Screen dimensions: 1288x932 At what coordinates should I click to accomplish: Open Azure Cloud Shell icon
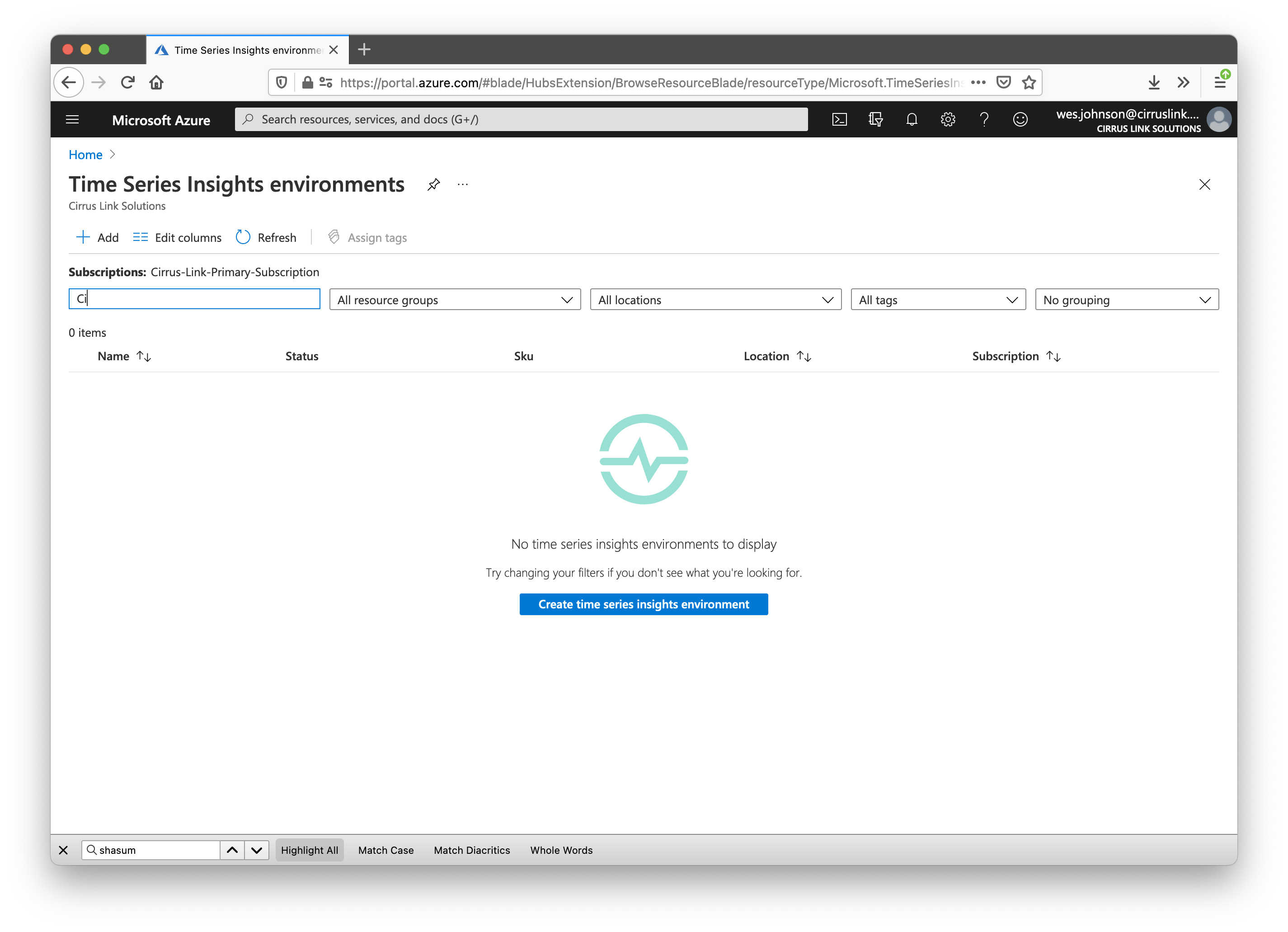coord(839,119)
